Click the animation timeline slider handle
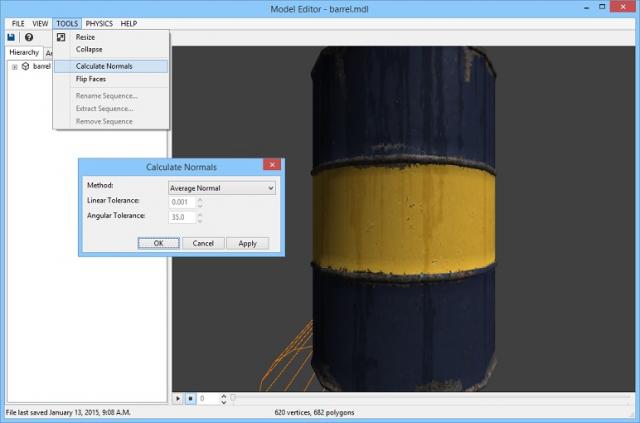The width and height of the screenshot is (640, 423). click(x=233, y=398)
